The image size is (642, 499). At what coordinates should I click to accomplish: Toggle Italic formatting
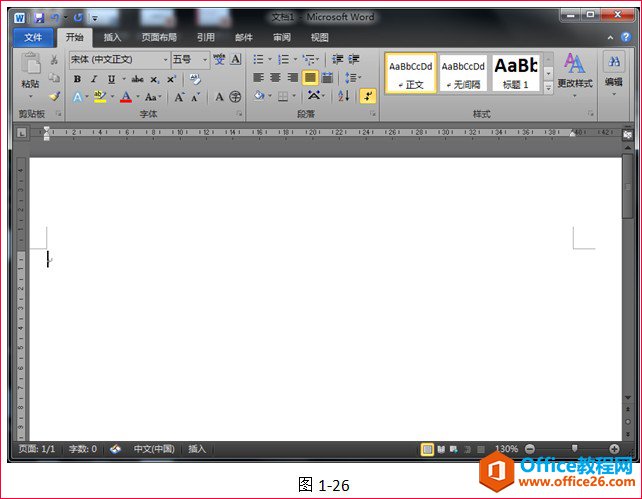click(x=93, y=79)
